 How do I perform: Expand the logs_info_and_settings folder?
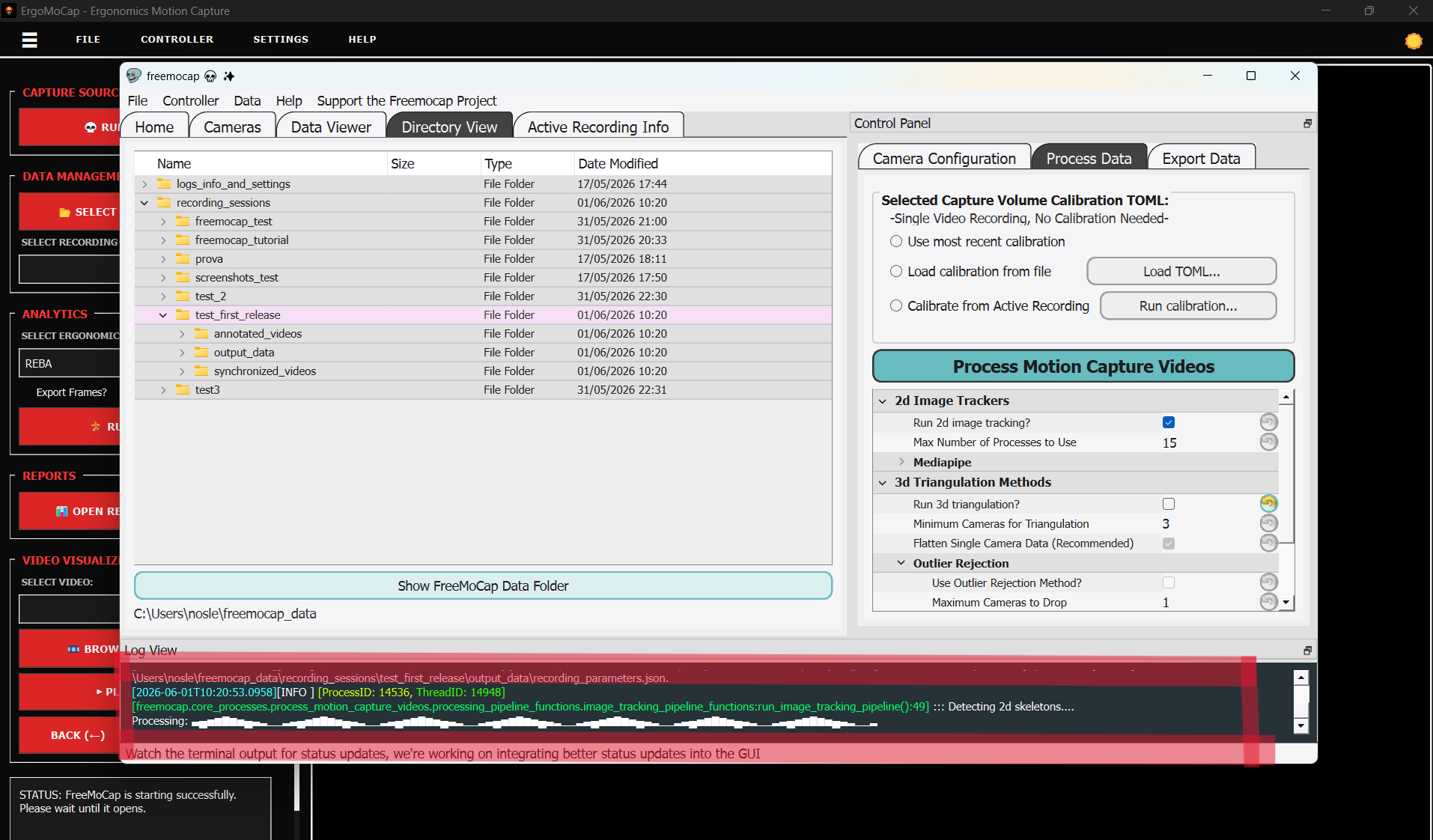point(144,183)
